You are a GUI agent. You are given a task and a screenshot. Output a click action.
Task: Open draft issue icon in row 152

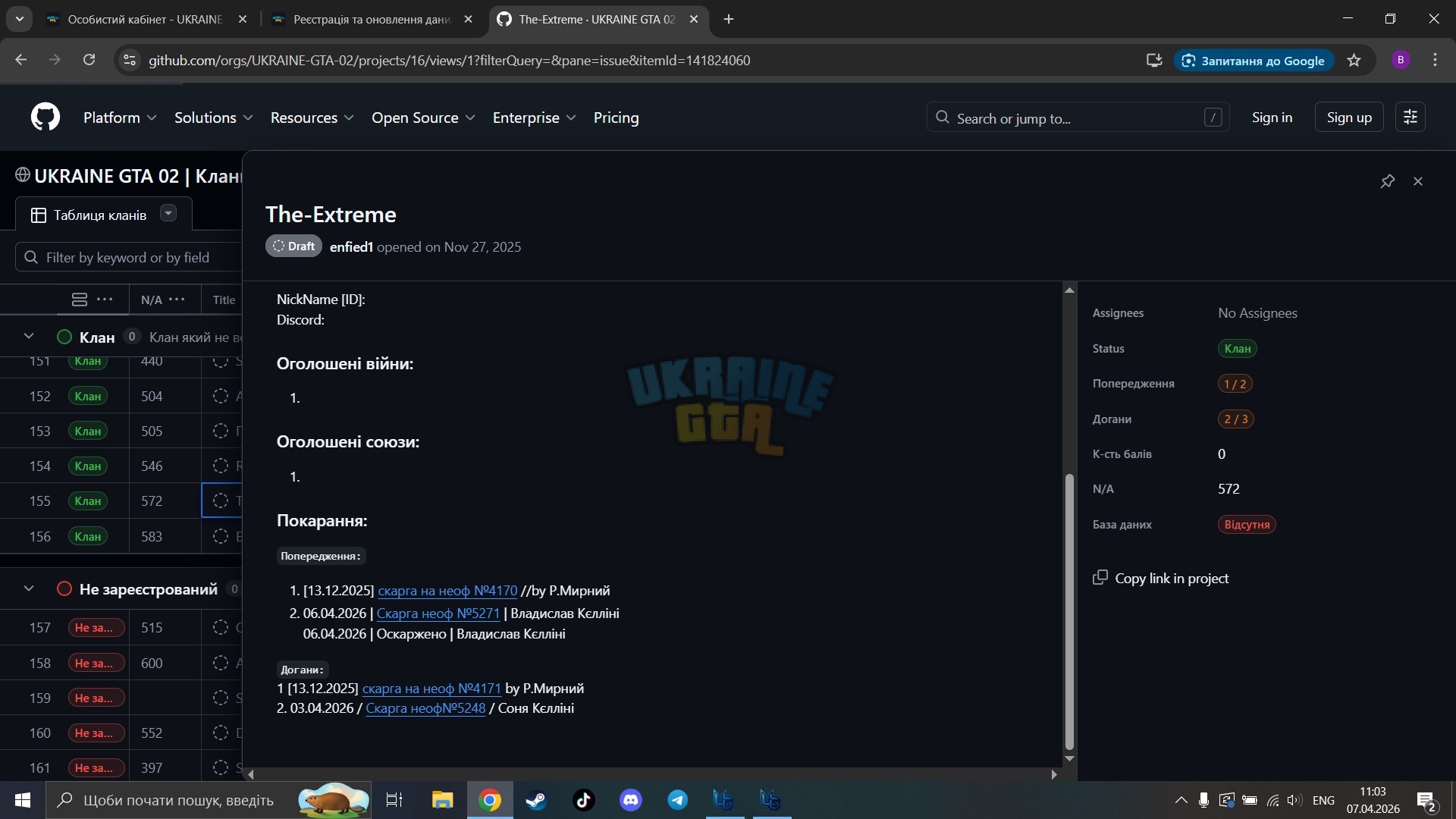click(221, 396)
